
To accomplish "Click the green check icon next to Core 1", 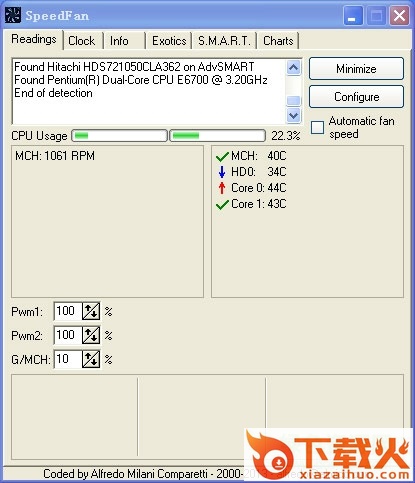I will pos(222,204).
